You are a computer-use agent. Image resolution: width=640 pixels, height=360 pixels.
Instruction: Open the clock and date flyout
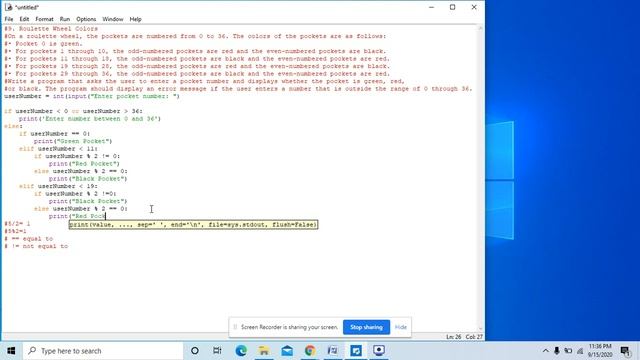pos(600,351)
